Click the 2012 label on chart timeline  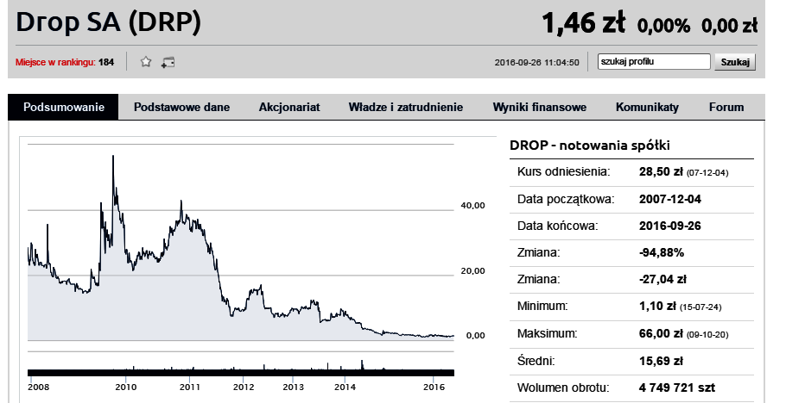coord(244,387)
